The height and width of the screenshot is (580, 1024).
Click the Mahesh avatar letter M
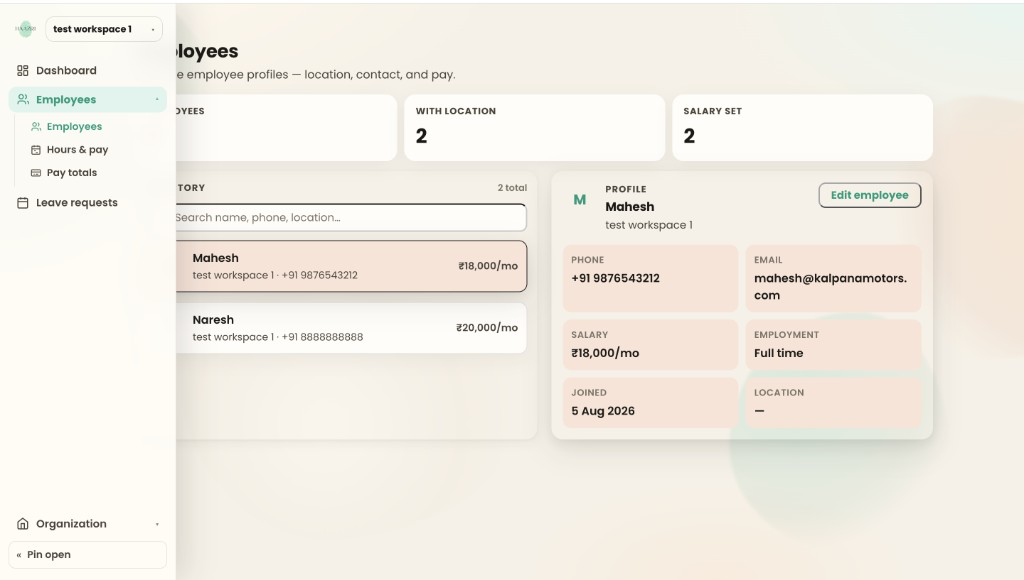pos(579,200)
